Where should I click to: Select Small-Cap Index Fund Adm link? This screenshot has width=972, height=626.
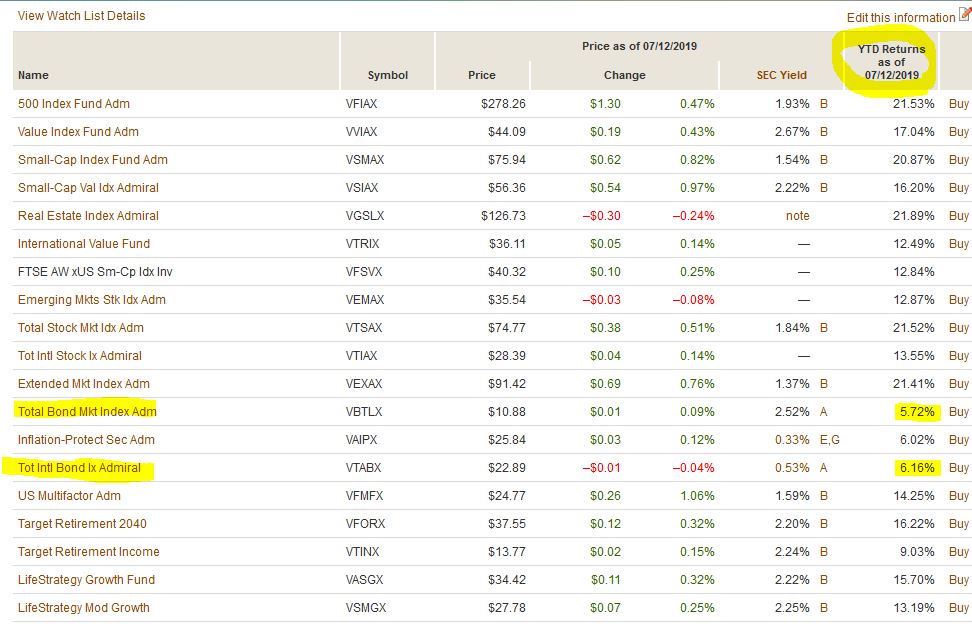click(92, 159)
